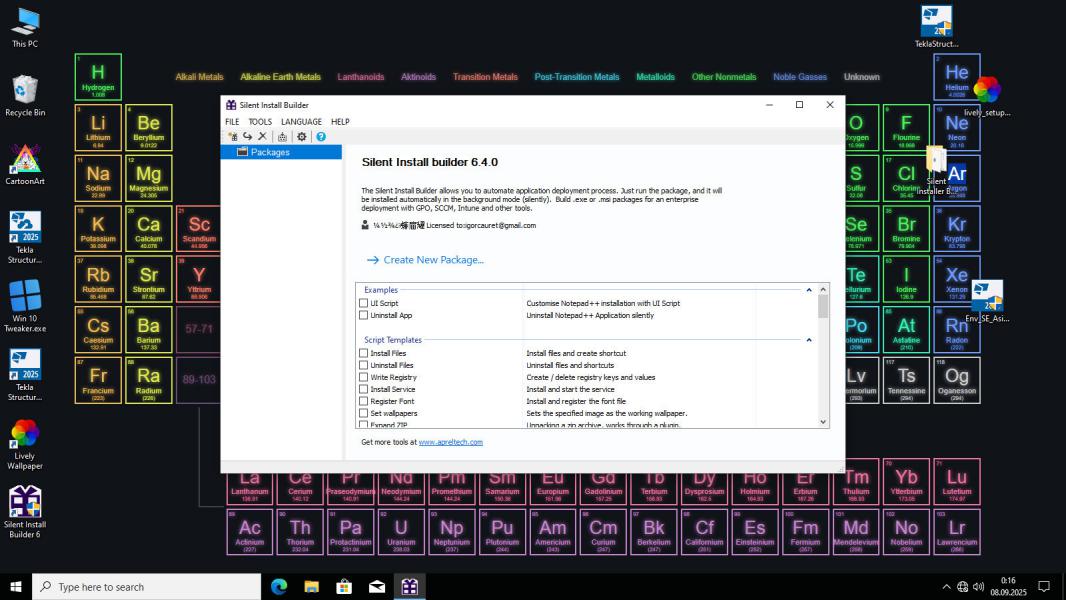
Task: Open the TOOLS menu
Action: 260,122
